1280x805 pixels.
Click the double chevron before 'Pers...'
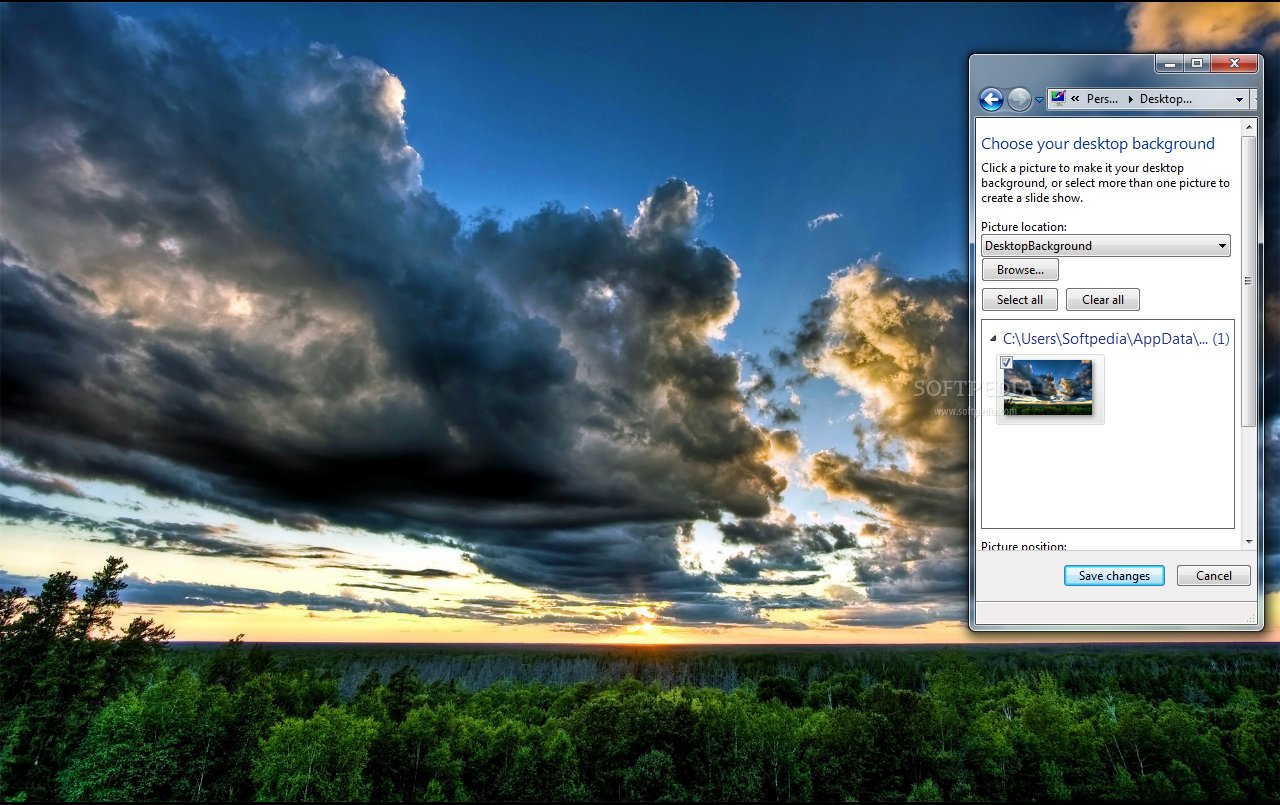point(1075,99)
